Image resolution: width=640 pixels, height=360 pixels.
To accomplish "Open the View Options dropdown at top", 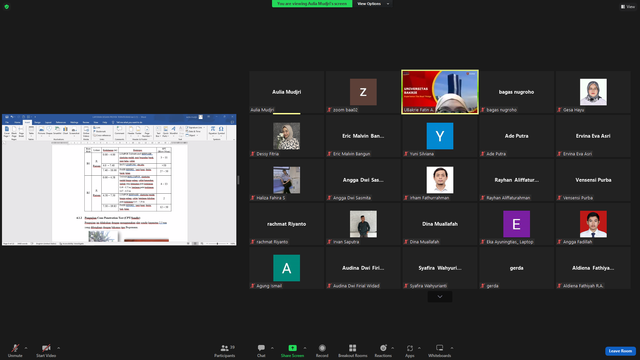I will [x=373, y=4].
